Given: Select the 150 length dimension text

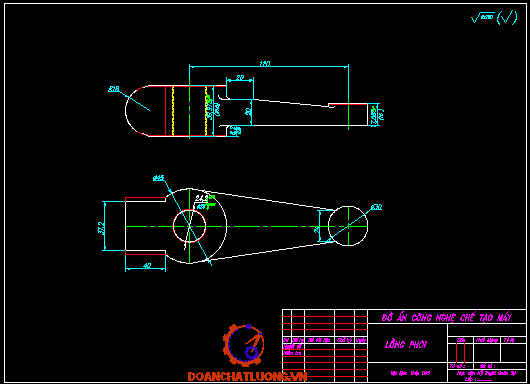Looking at the screenshot, I should point(265,64).
